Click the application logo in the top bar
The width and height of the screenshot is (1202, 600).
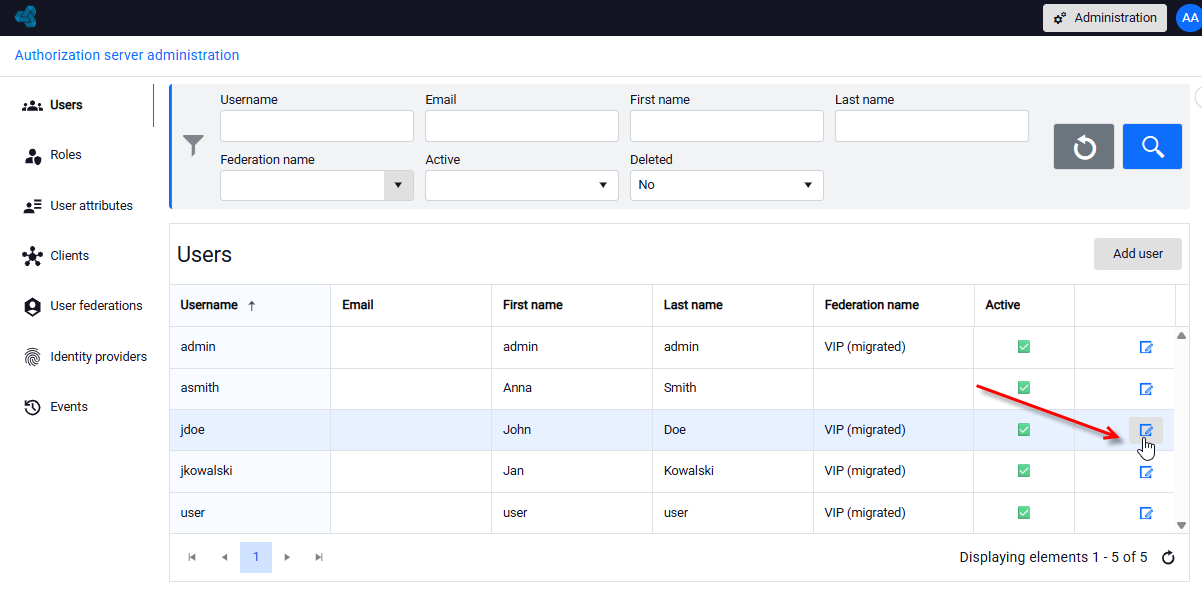click(26, 17)
